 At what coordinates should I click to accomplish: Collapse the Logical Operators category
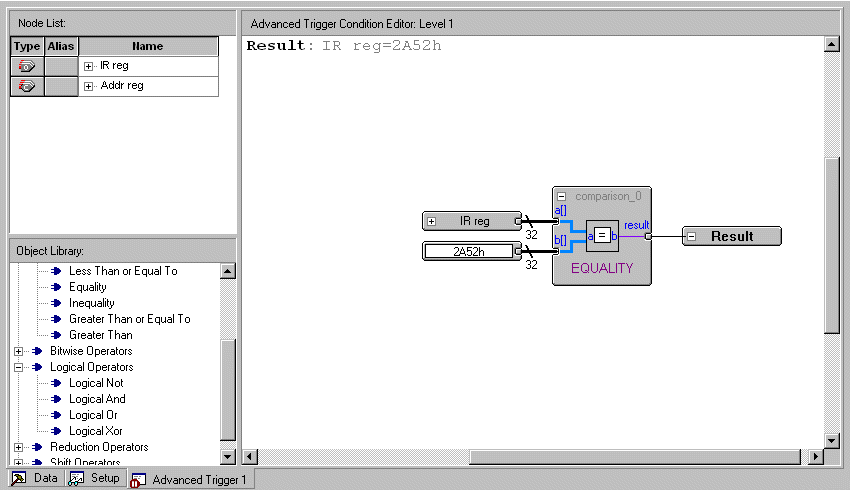pyautogui.click(x=19, y=367)
